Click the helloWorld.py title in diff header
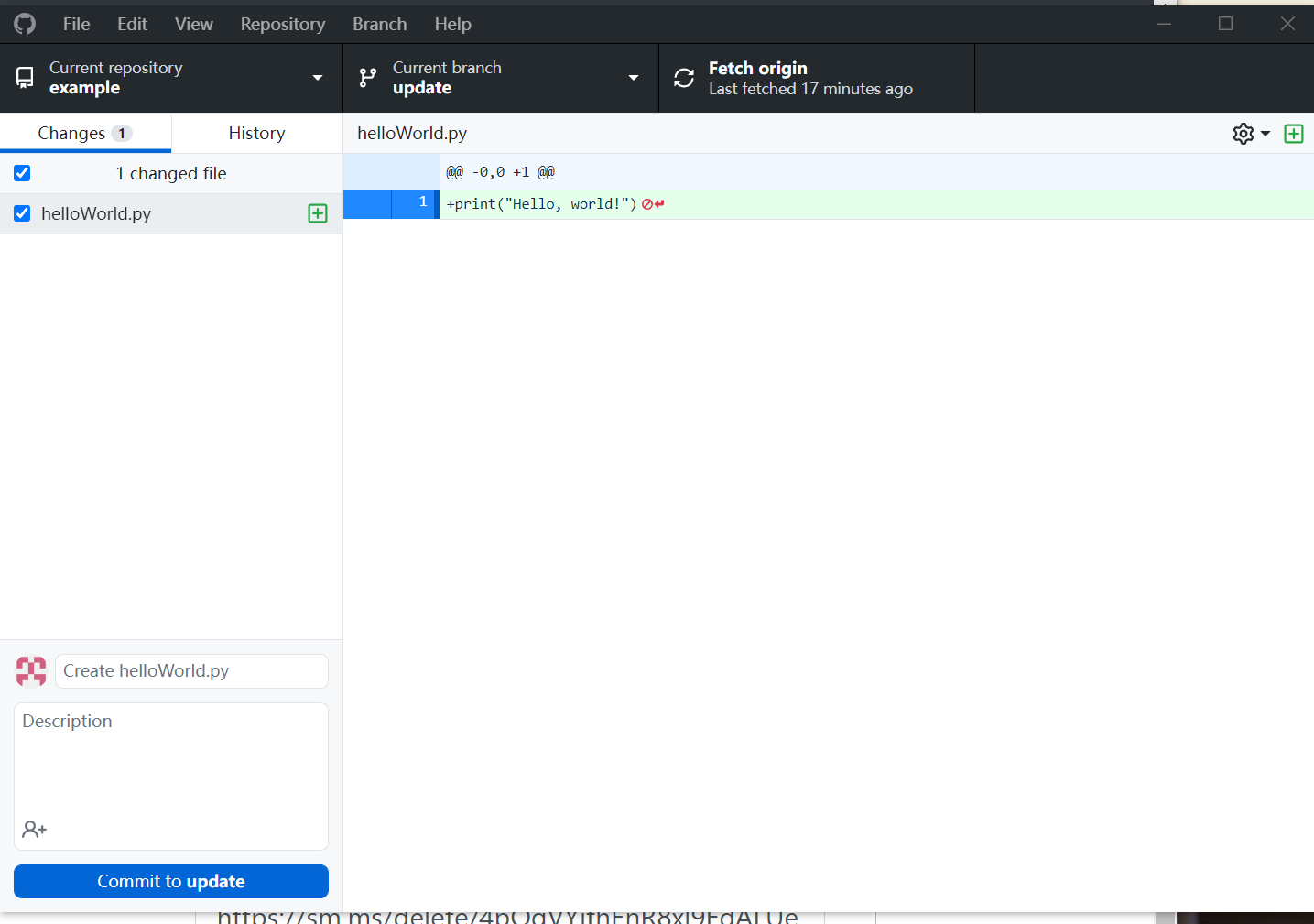Image resolution: width=1314 pixels, height=924 pixels. pos(412,133)
